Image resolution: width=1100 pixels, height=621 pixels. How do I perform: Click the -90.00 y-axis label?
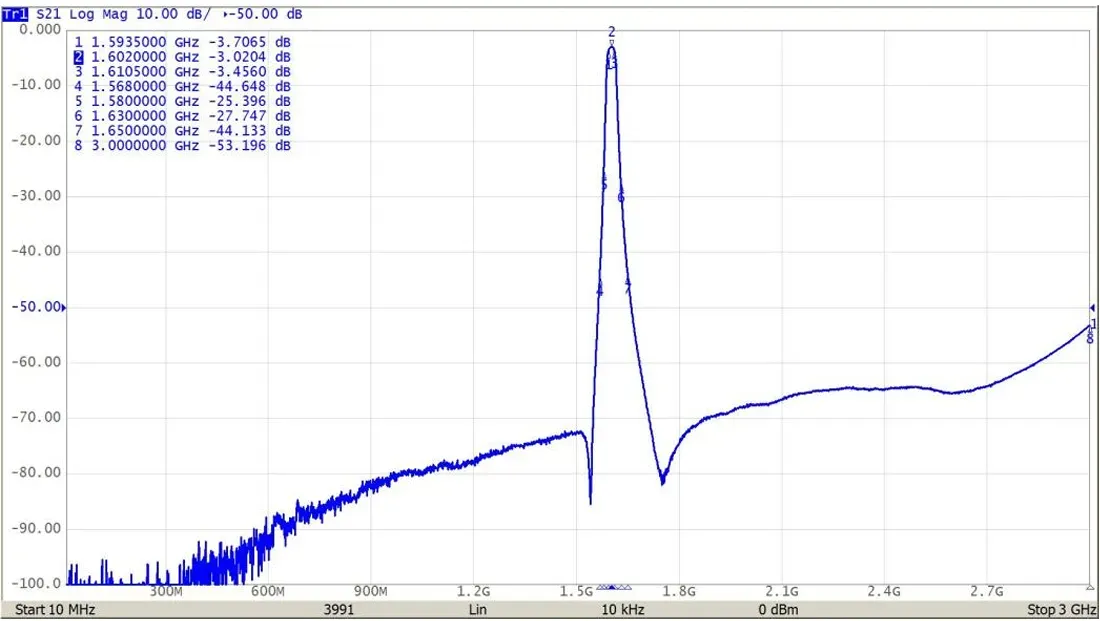click(36, 528)
